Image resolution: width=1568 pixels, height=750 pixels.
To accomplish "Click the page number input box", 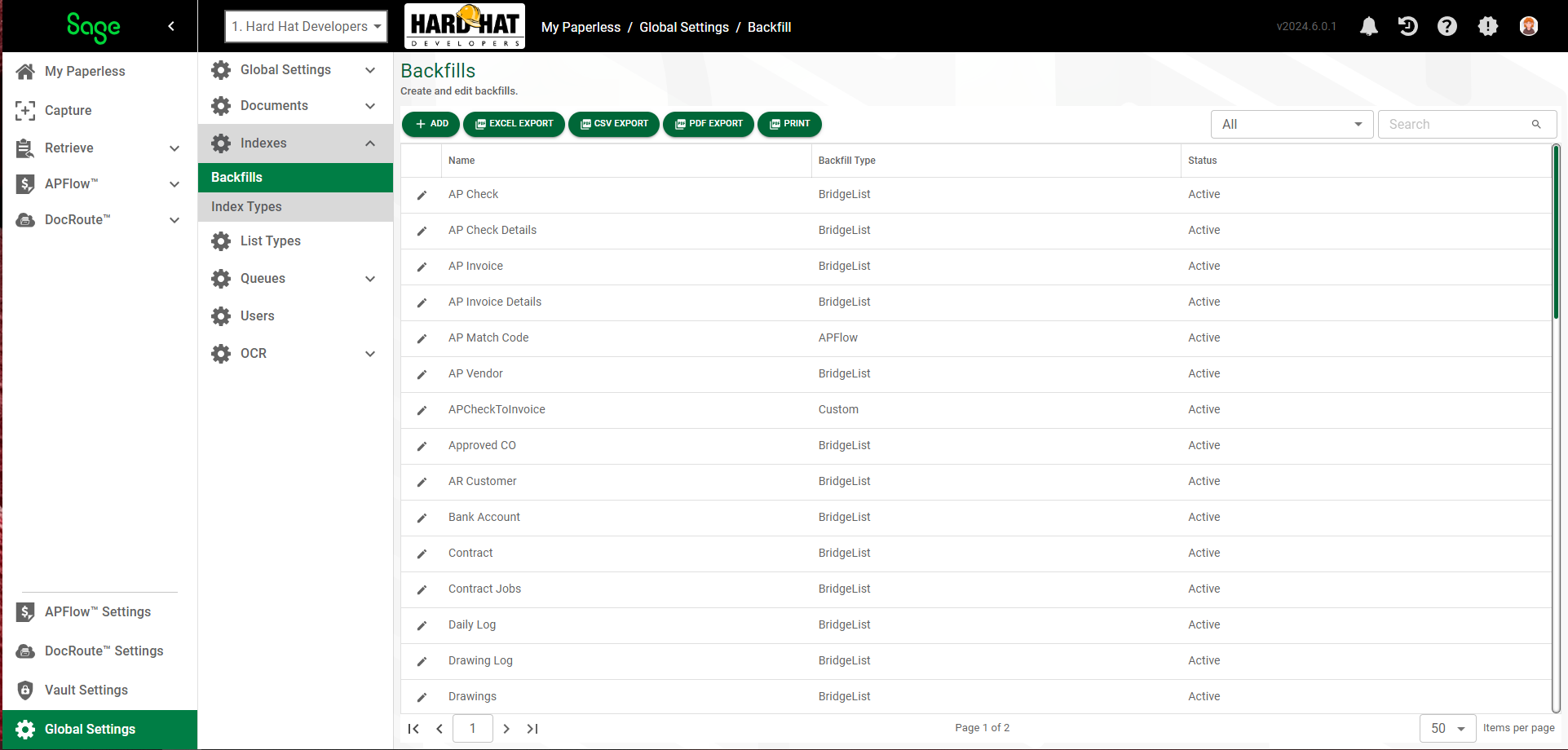I will pyautogui.click(x=473, y=728).
